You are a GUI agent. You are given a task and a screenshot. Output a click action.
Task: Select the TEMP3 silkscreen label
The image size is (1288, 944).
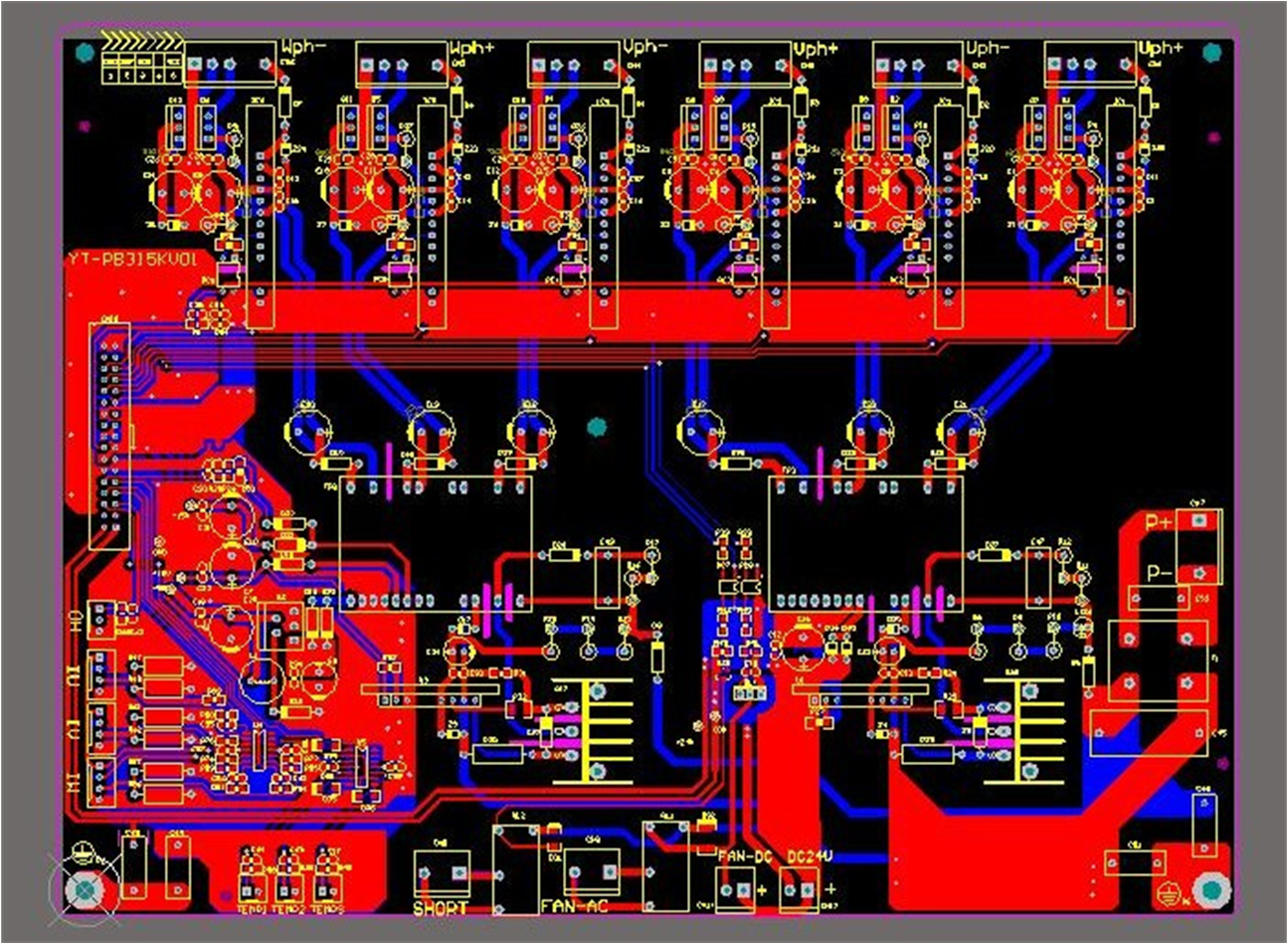(327, 909)
